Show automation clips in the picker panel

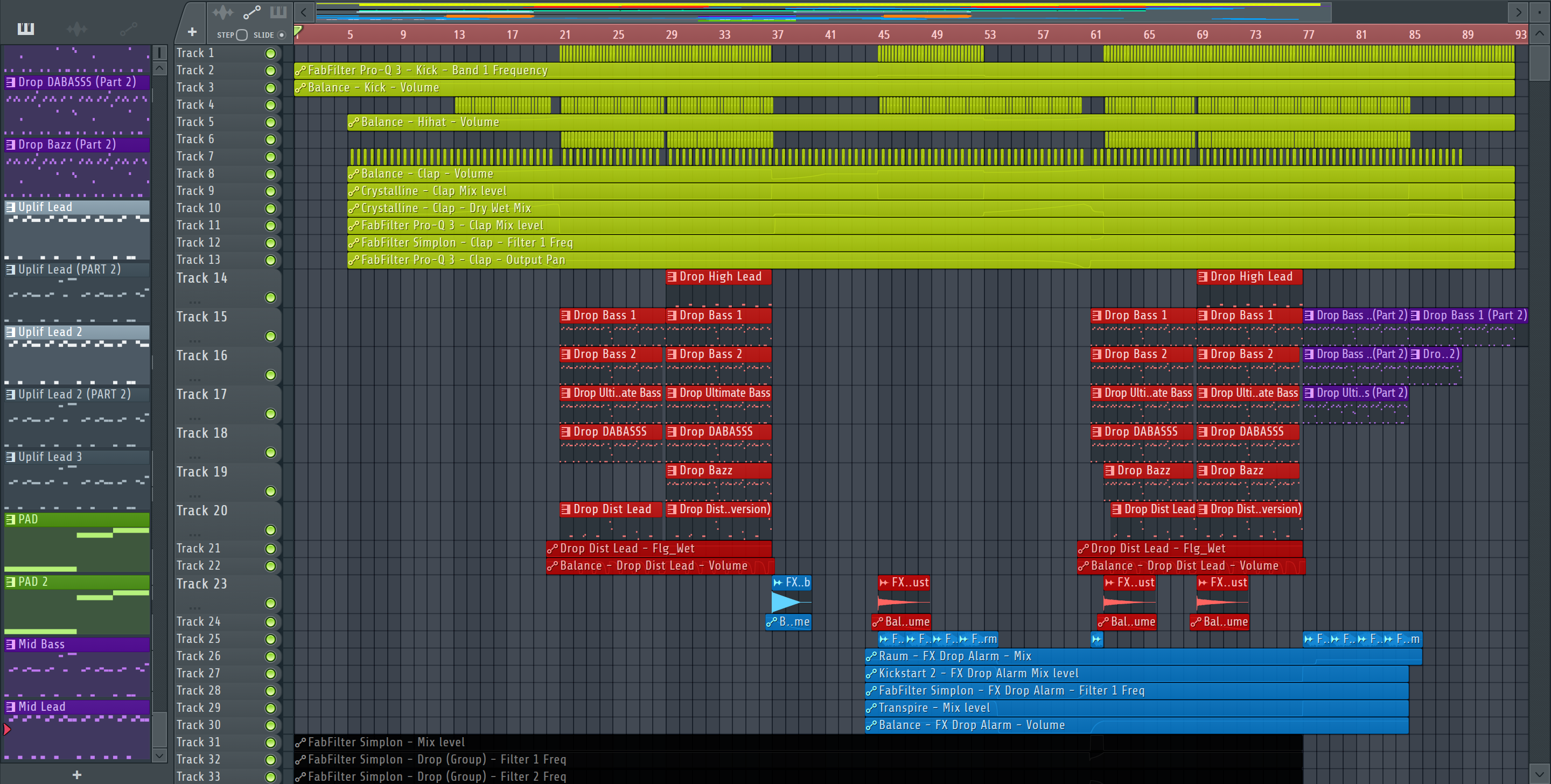point(128,29)
